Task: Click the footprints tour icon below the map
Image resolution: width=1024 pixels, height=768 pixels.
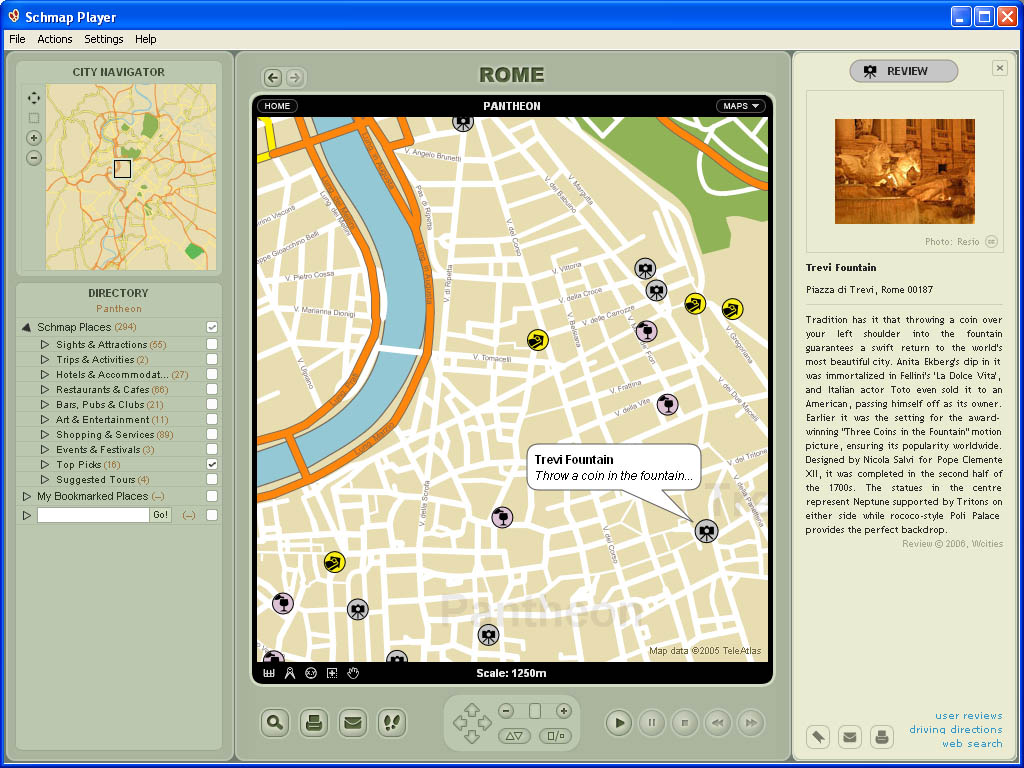Action: [x=391, y=723]
